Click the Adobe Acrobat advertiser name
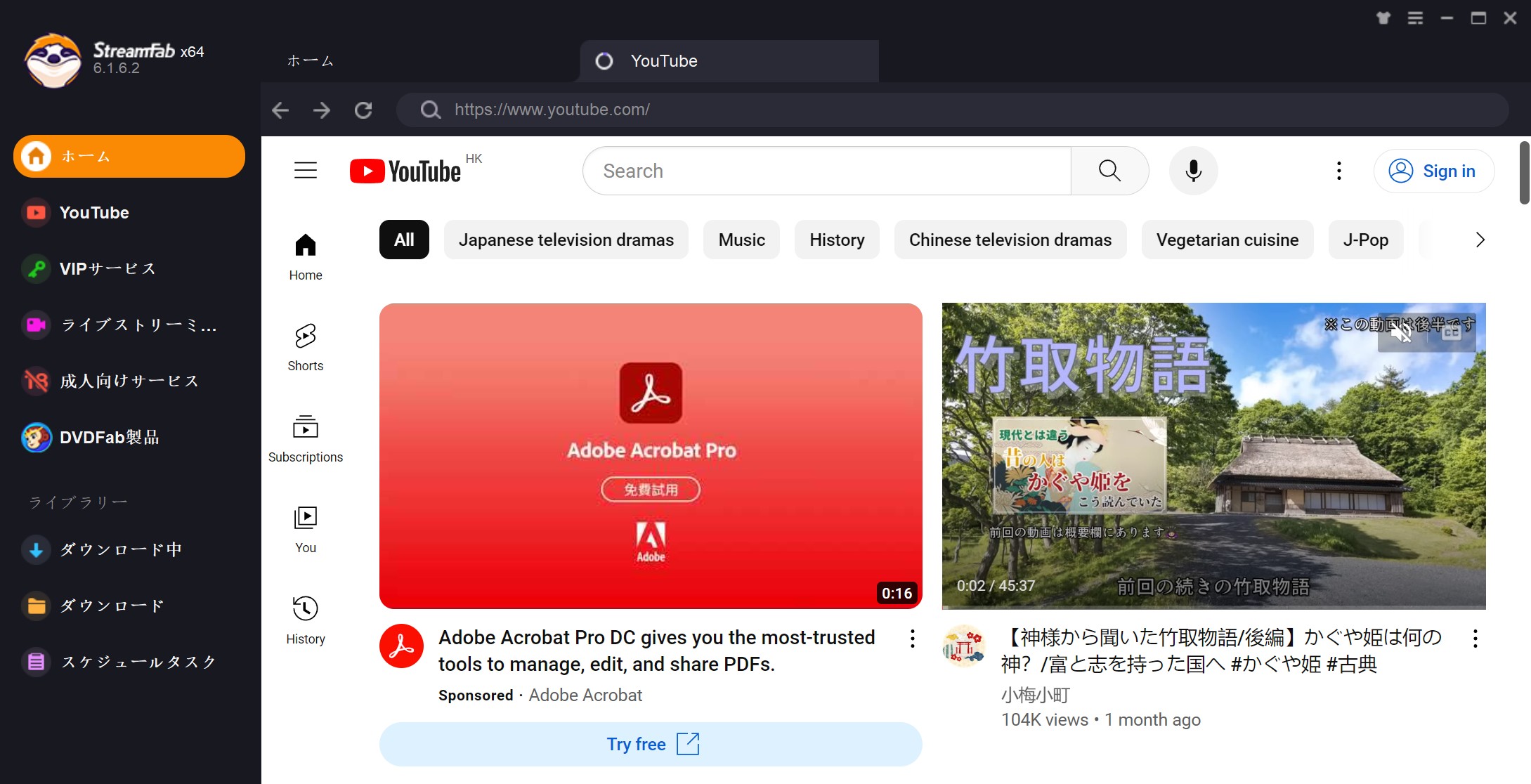1531x784 pixels. tap(585, 695)
